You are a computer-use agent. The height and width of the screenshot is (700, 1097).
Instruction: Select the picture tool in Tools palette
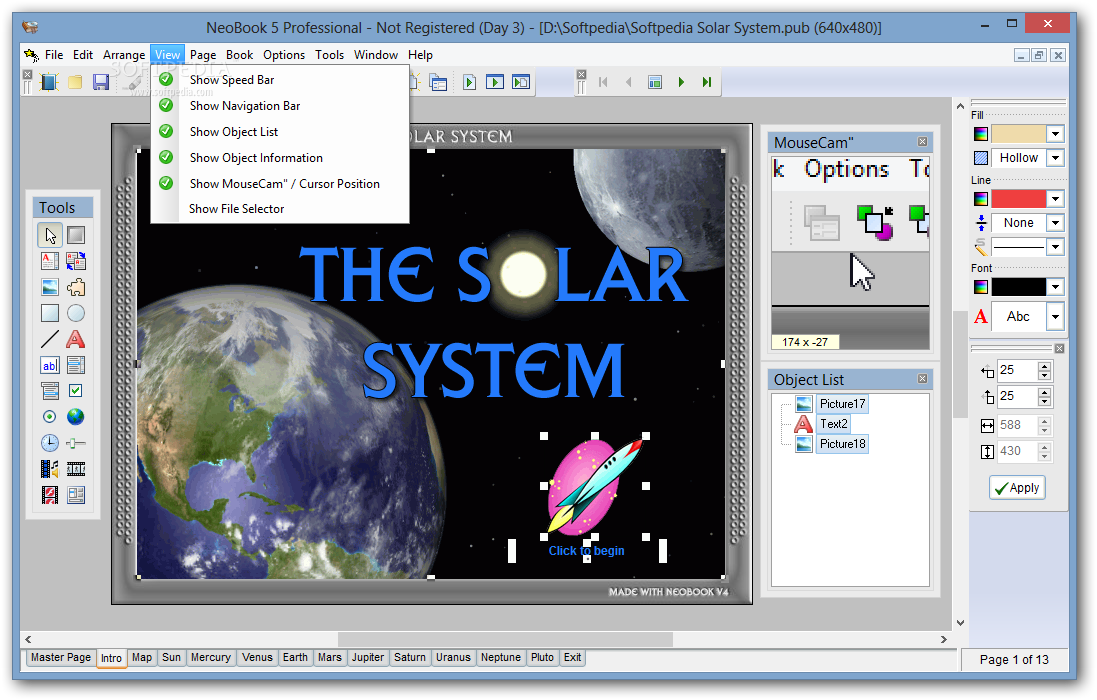(x=50, y=287)
